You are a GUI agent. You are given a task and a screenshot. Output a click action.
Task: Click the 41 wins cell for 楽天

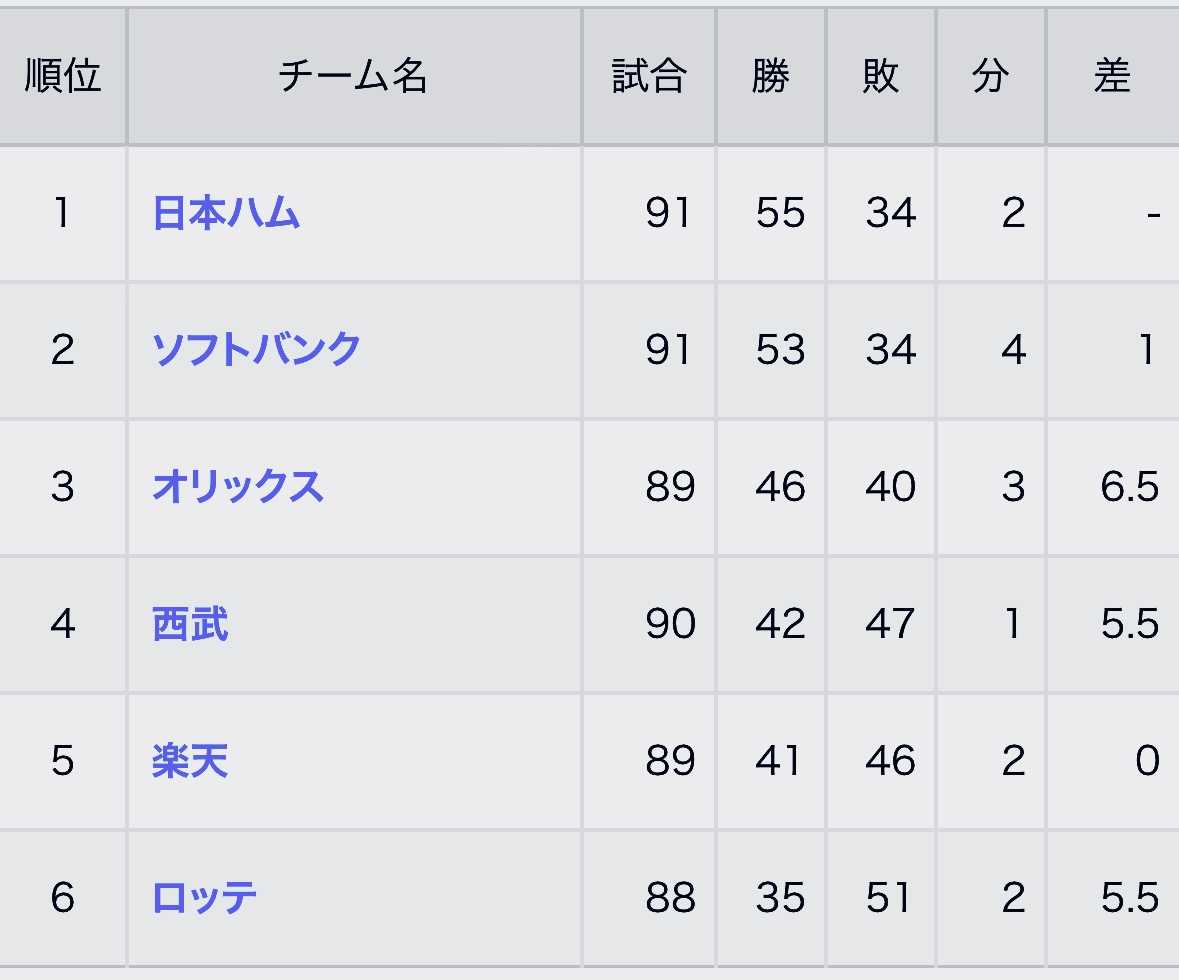(778, 761)
